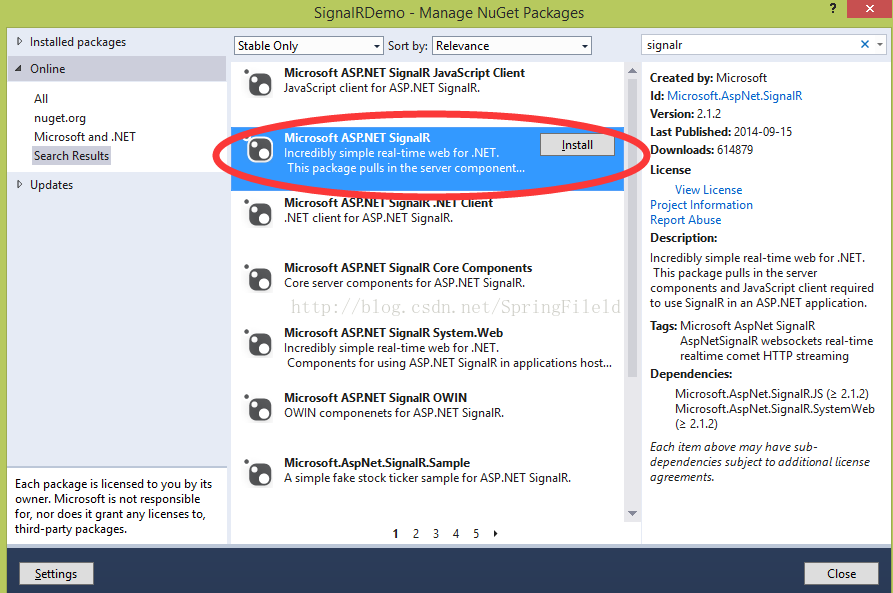
Task: Click the Version 2.1.2 text
Action: point(685,113)
